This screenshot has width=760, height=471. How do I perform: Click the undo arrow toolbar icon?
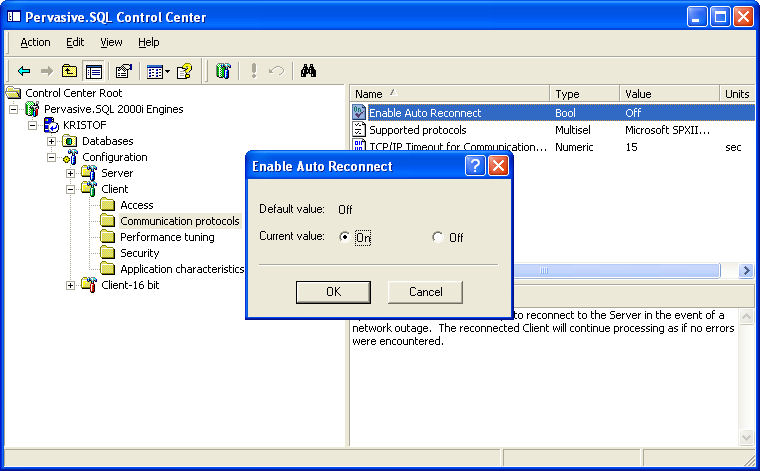point(276,71)
